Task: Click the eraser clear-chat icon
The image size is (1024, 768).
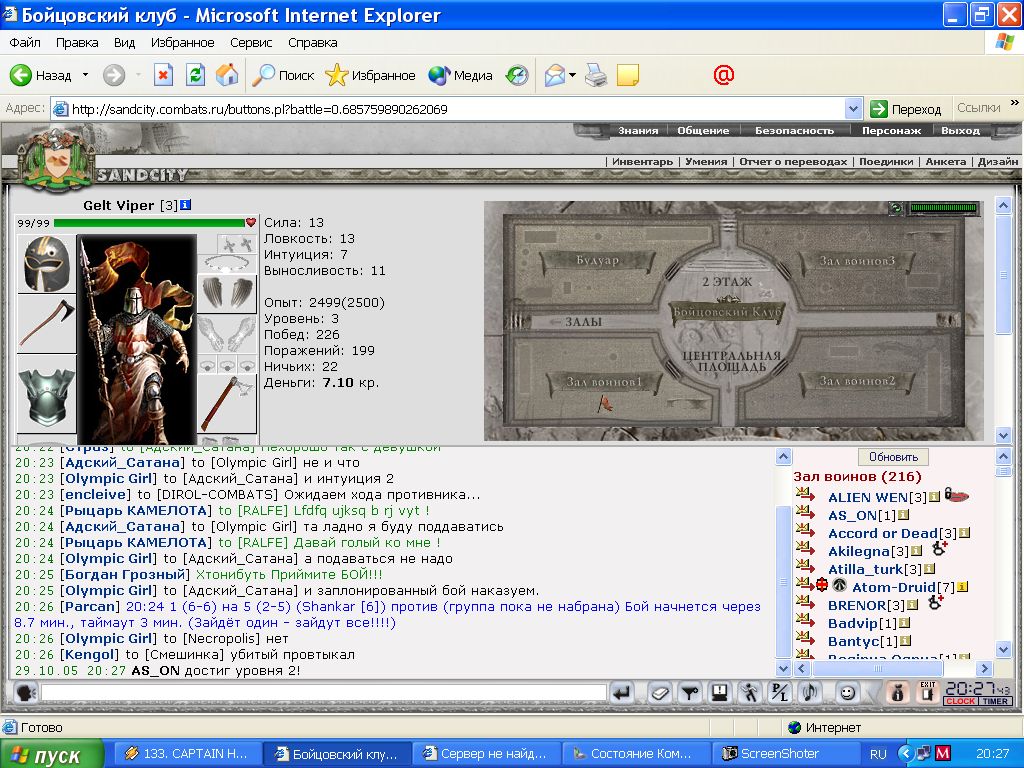Action: tap(660, 692)
